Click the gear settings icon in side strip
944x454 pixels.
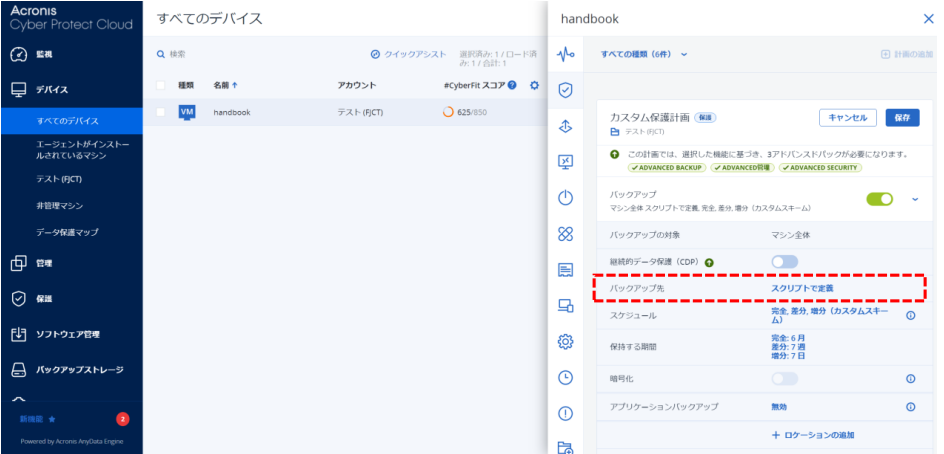click(x=565, y=342)
